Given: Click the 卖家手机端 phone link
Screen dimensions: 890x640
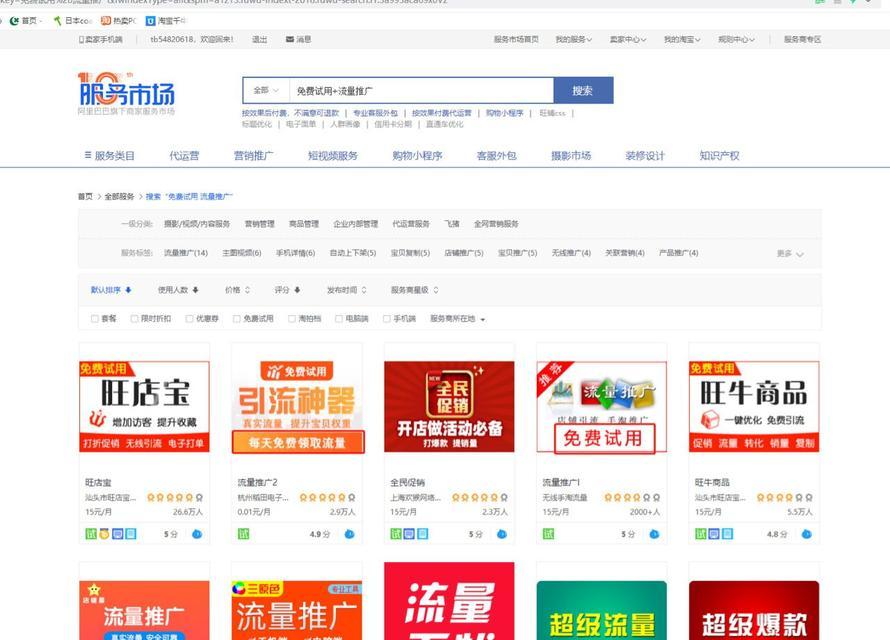Looking at the screenshot, I should 100,39.
